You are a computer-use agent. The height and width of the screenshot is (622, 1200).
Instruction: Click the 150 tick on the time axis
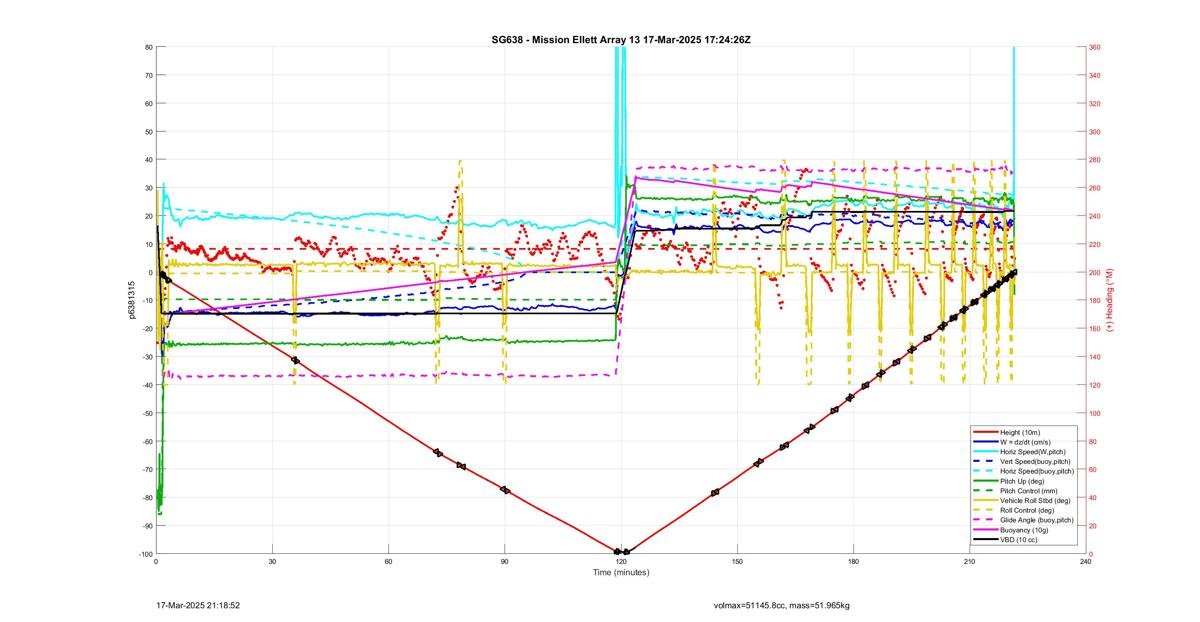(x=737, y=562)
